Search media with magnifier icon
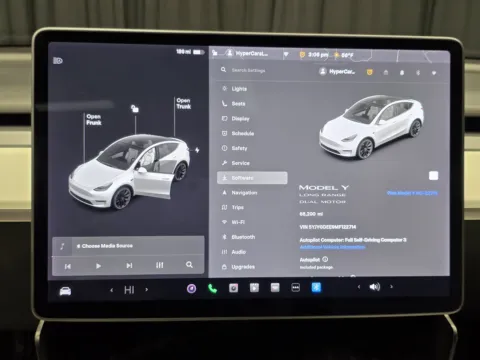The image size is (480, 360). point(189,265)
